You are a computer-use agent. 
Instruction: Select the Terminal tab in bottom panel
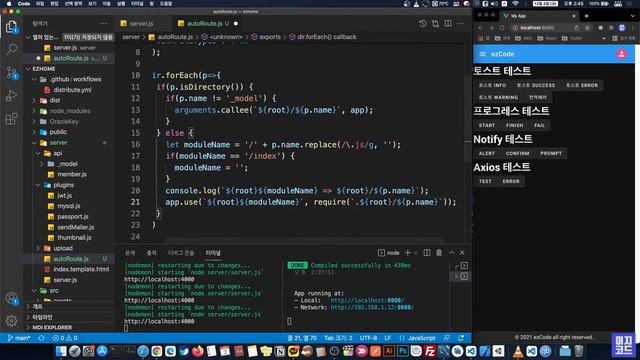213,253
